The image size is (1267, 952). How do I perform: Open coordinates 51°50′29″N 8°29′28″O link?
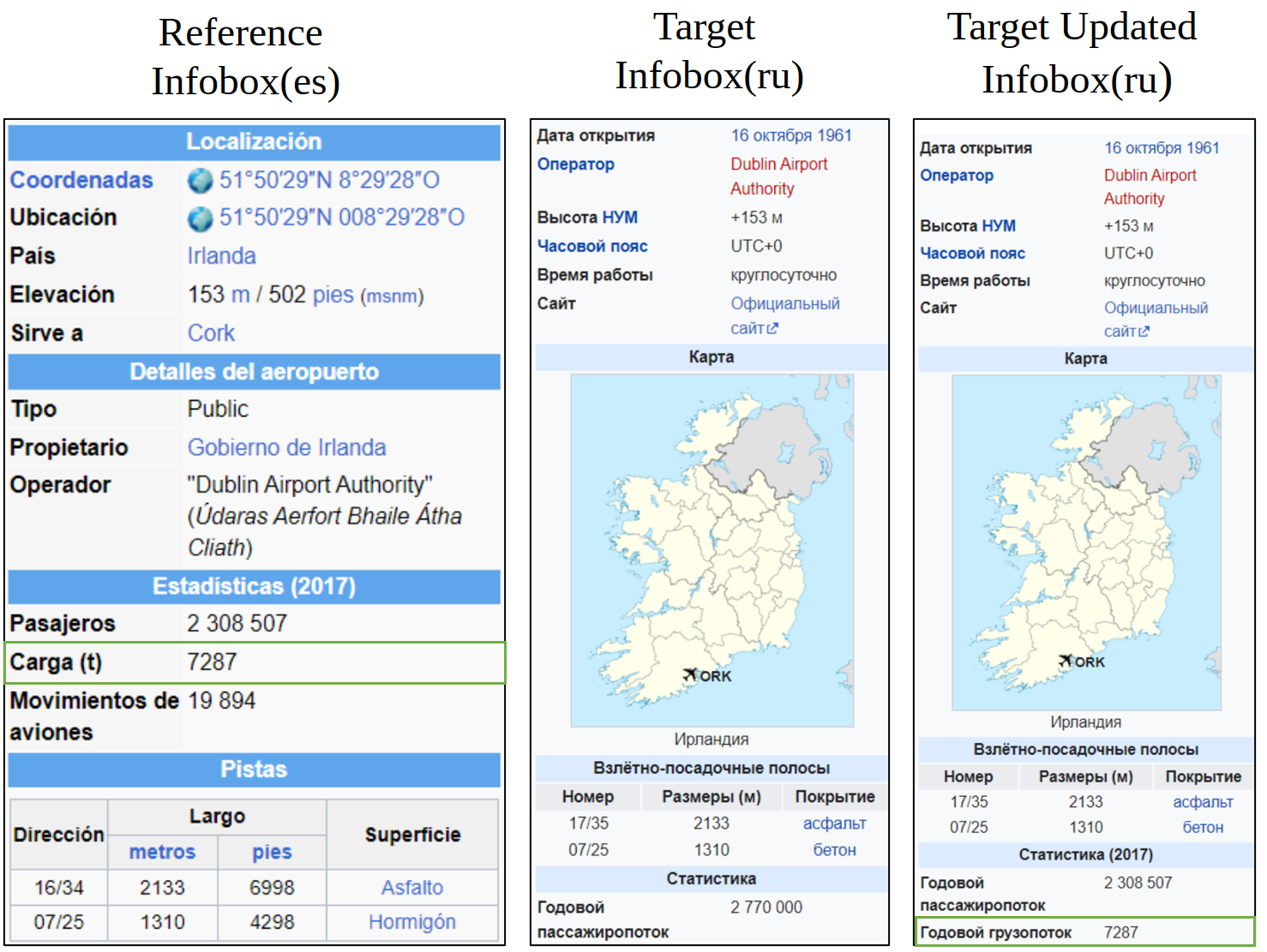329,180
